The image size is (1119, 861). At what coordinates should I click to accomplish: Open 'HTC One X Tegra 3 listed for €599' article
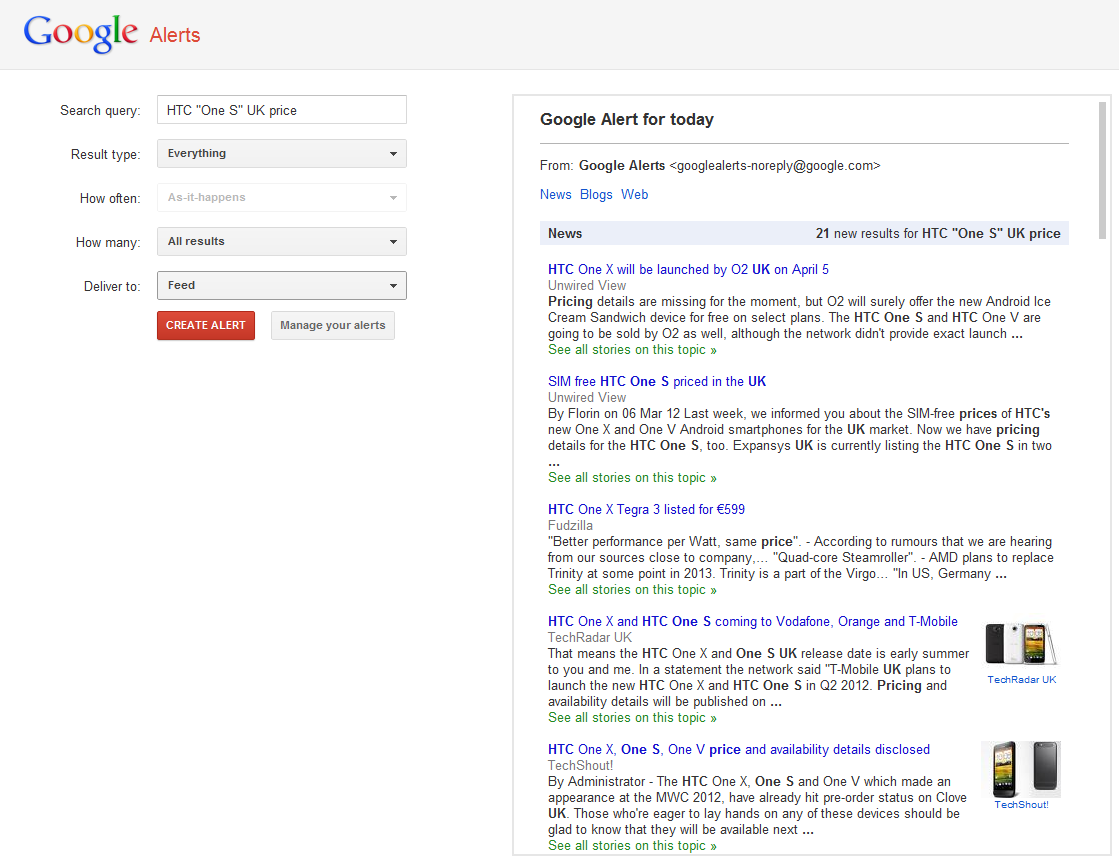(646, 509)
